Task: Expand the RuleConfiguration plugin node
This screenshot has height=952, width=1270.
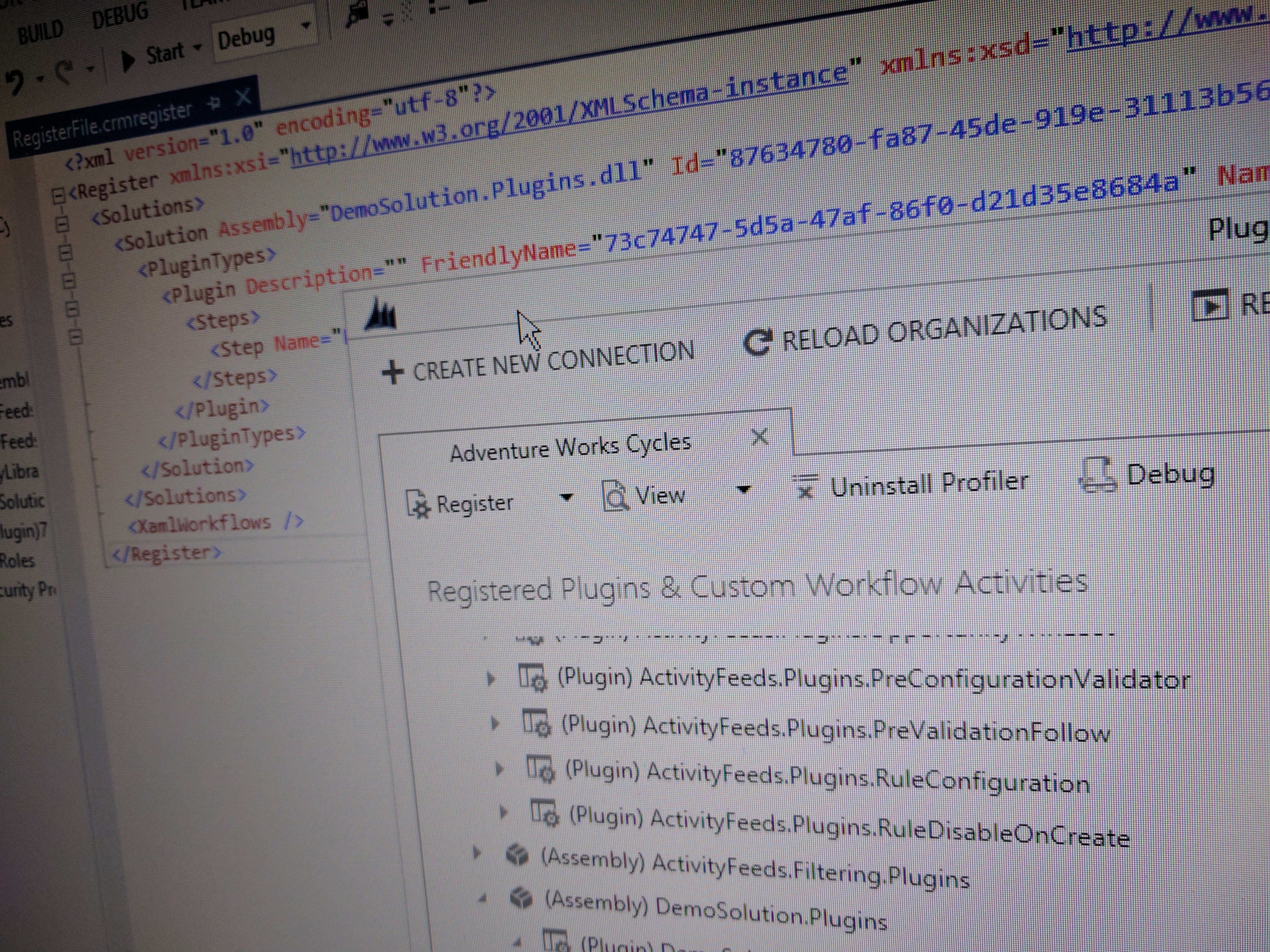Action: pos(499,768)
